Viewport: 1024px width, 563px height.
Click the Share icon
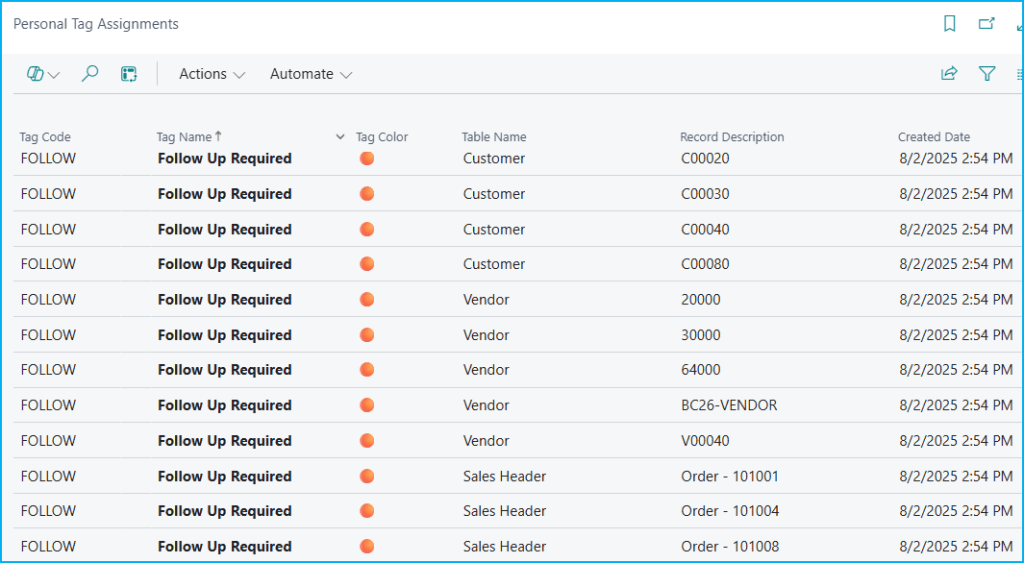click(949, 74)
